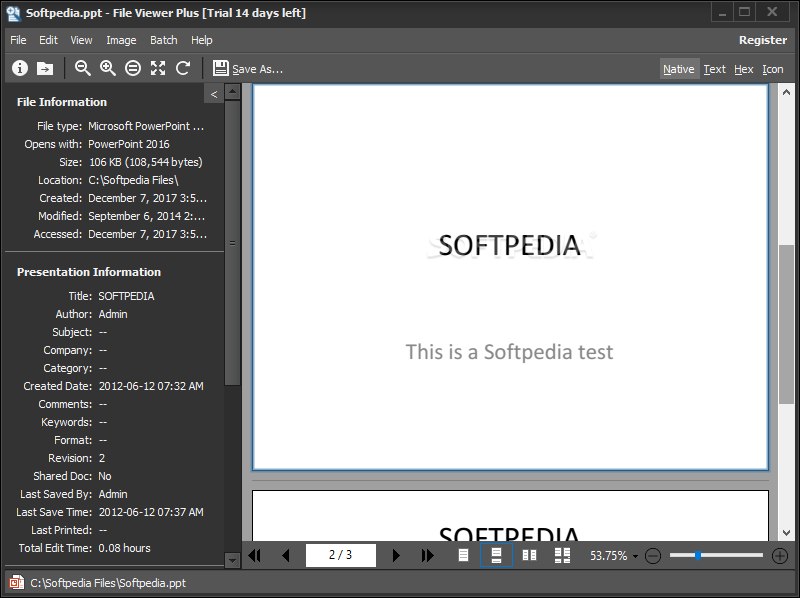
Task: Click the path C:\Softpedia Files\Softpedia.ppt
Action: 108,583
